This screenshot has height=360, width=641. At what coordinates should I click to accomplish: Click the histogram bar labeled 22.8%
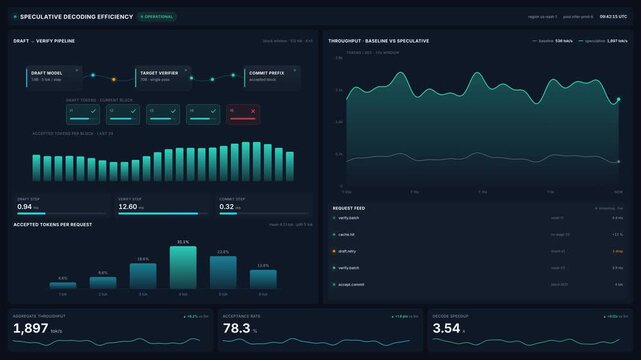223,272
